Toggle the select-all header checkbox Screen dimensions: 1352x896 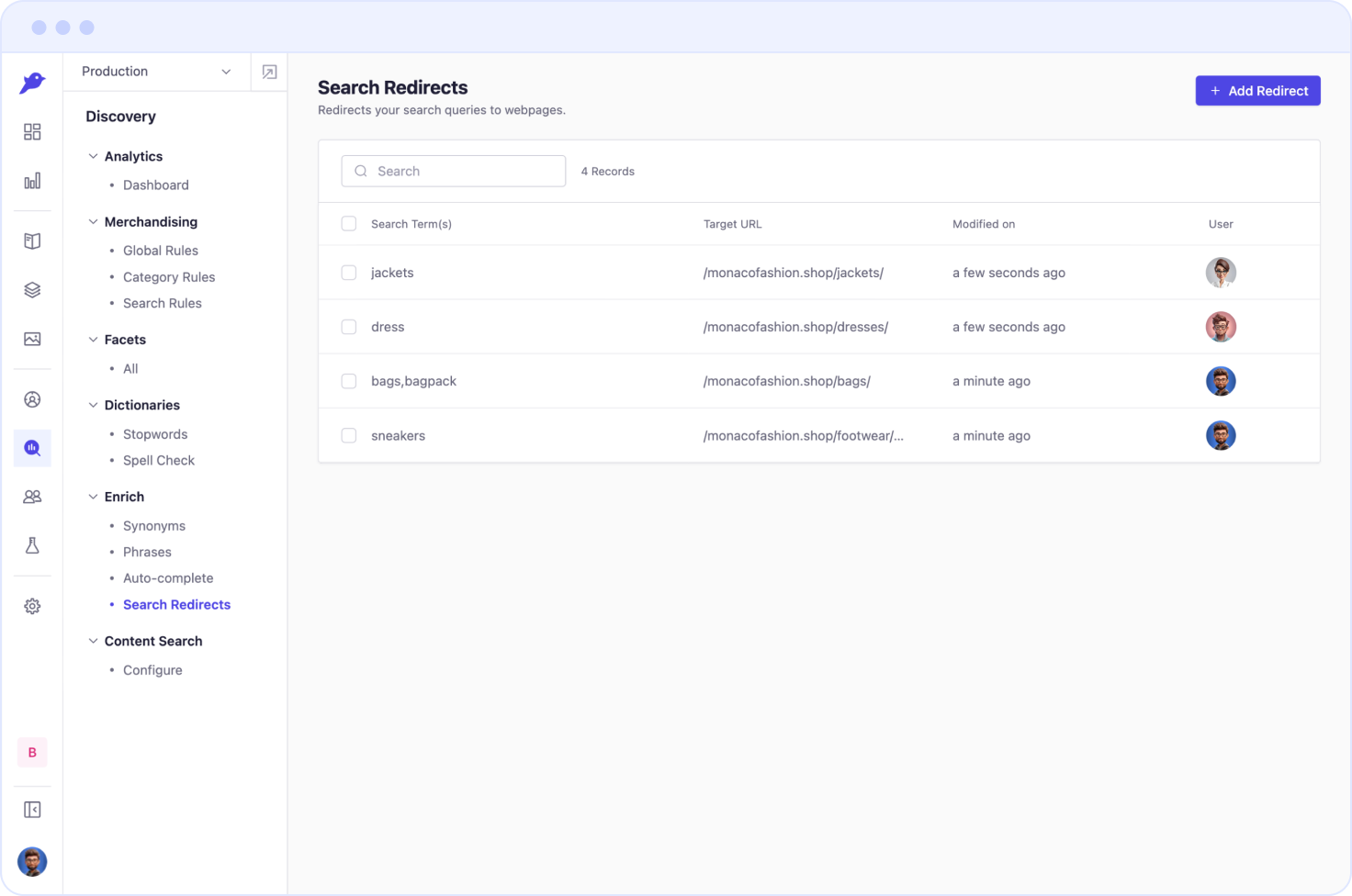349,224
